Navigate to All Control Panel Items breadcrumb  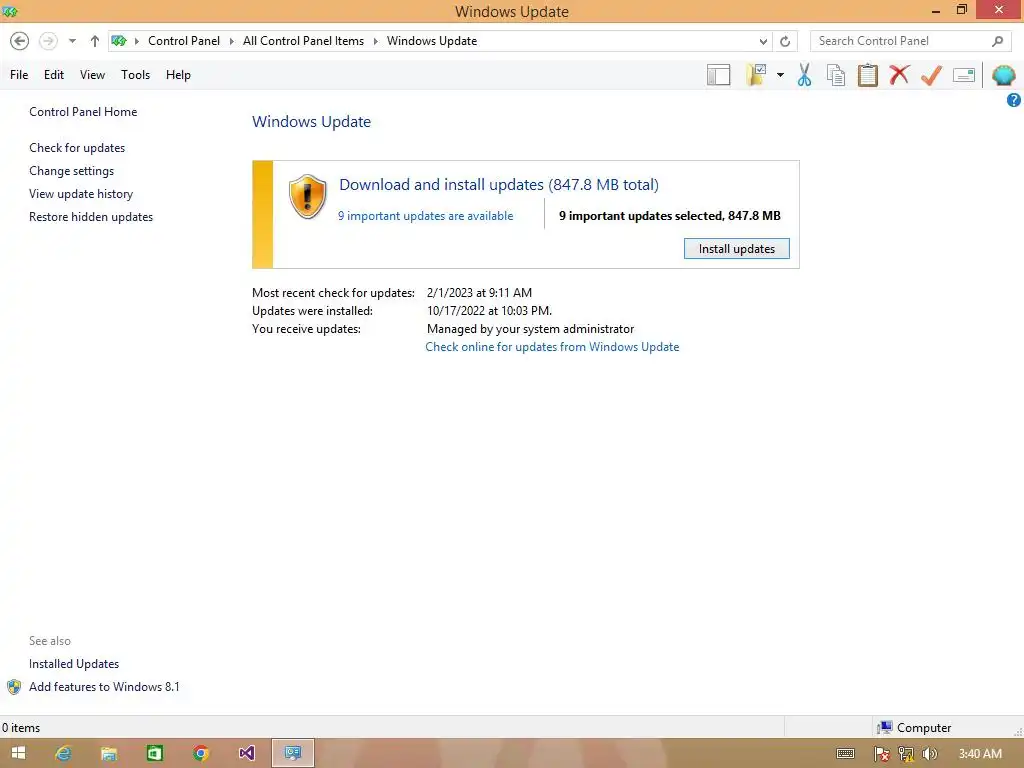304,41
